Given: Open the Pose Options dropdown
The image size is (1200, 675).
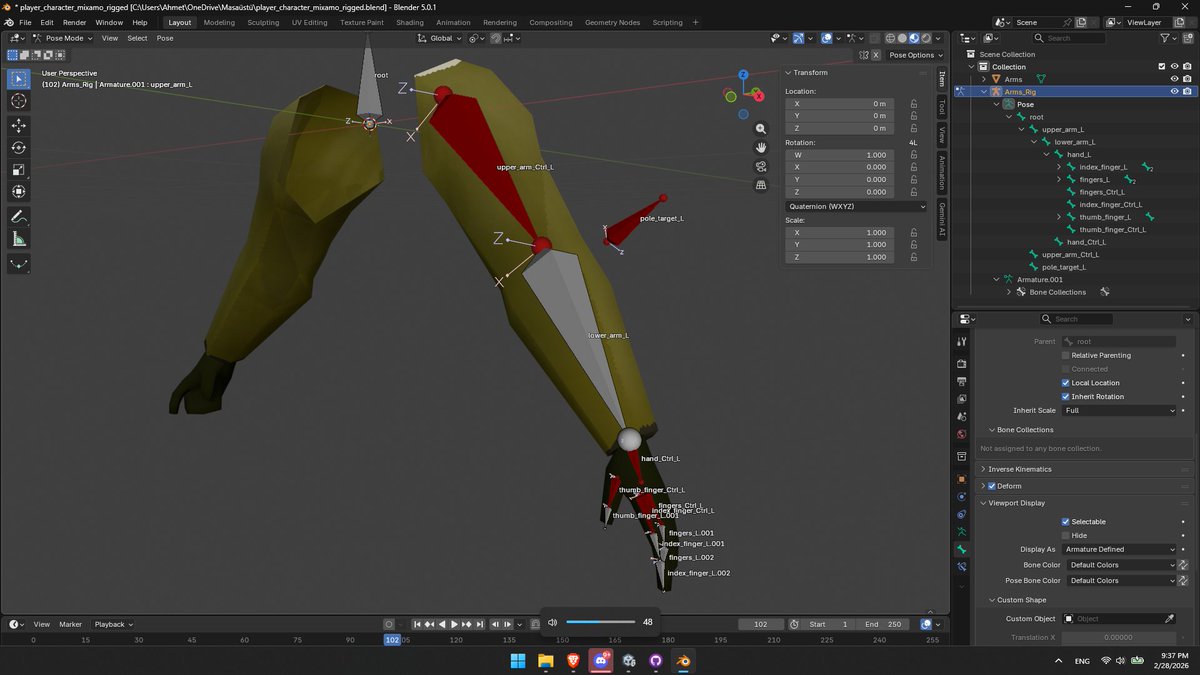Looking at the screenshot, I should pyautogui.click(x=915, y=55).
